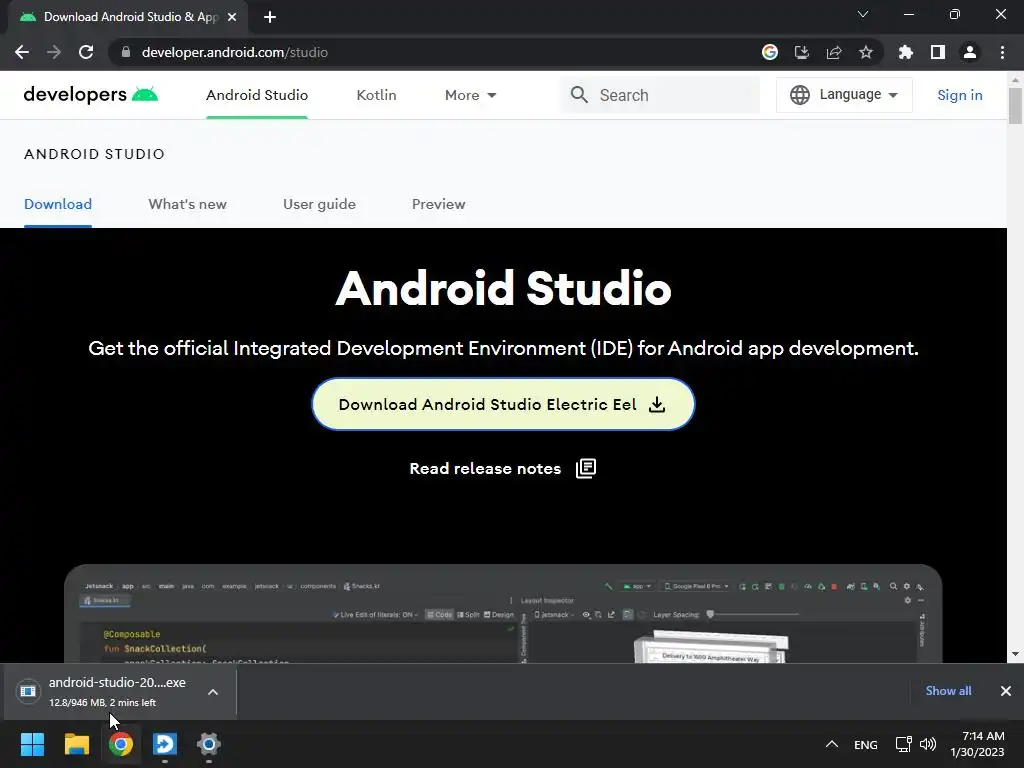Viewport: 1024px width, 768px height.
Task: Click the install app icon in address bar
Action: tap(802, 52)
